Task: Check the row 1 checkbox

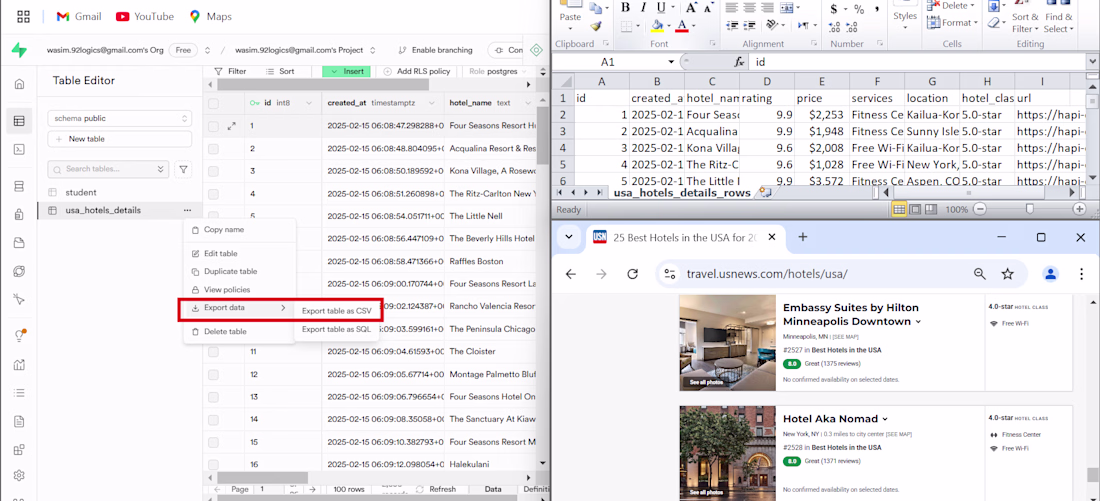Action: 213,127
